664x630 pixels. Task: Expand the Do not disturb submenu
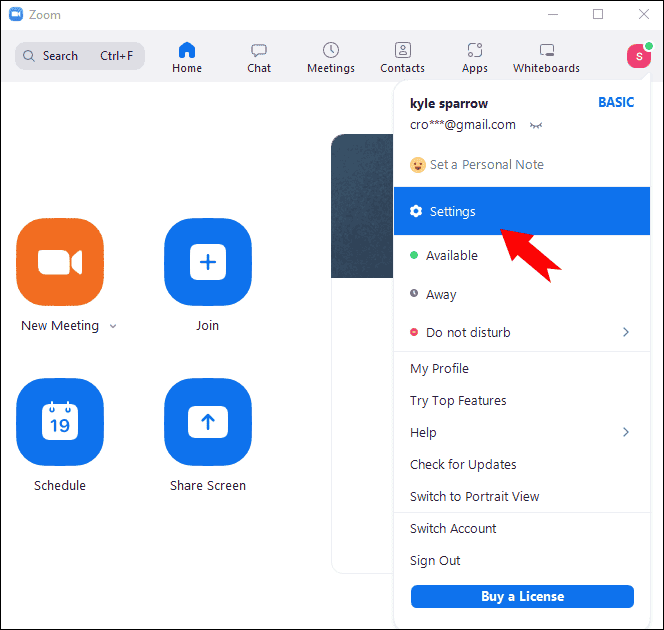(x=626, y=332)
